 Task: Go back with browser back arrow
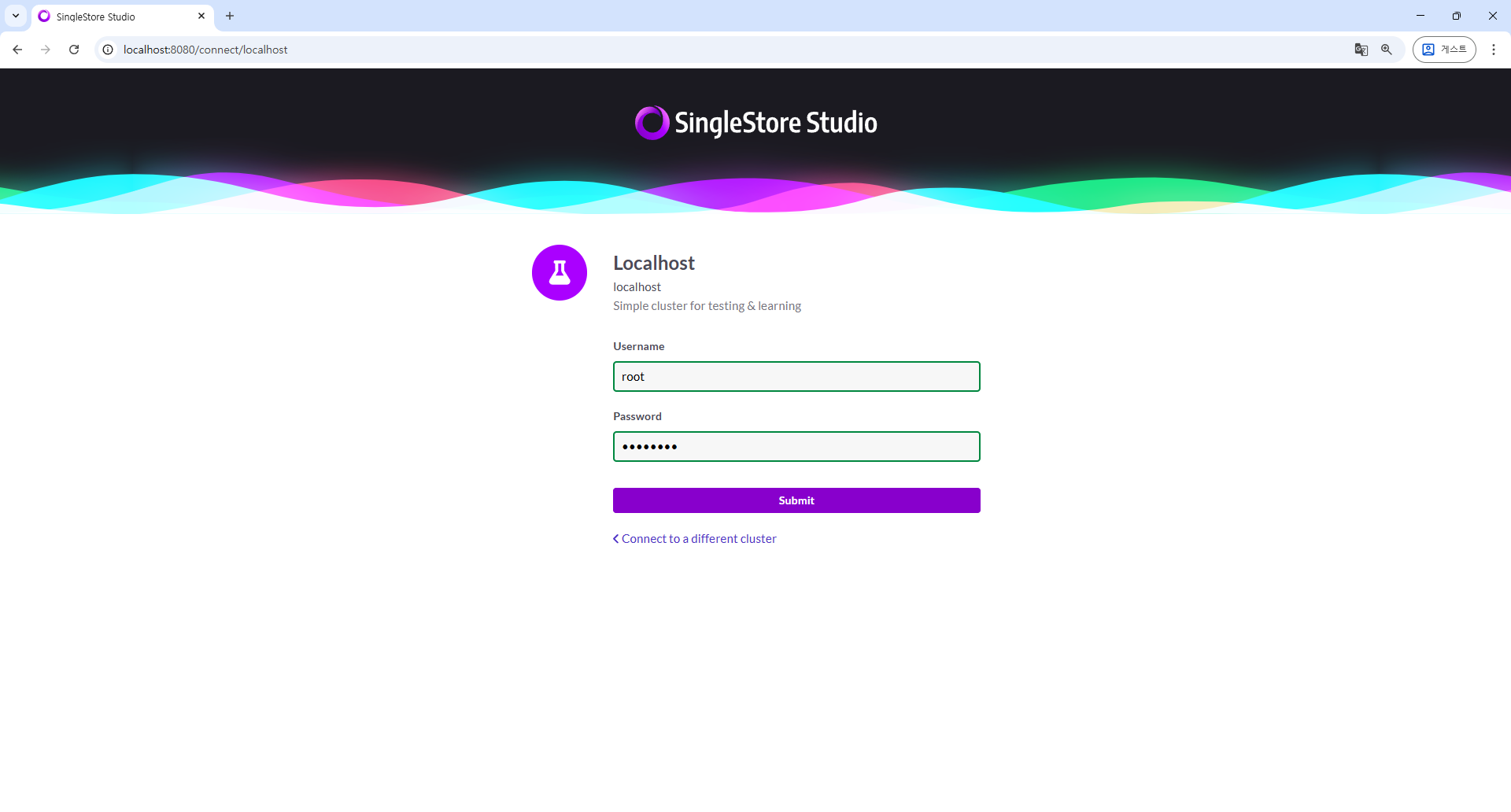click(17, 50)
